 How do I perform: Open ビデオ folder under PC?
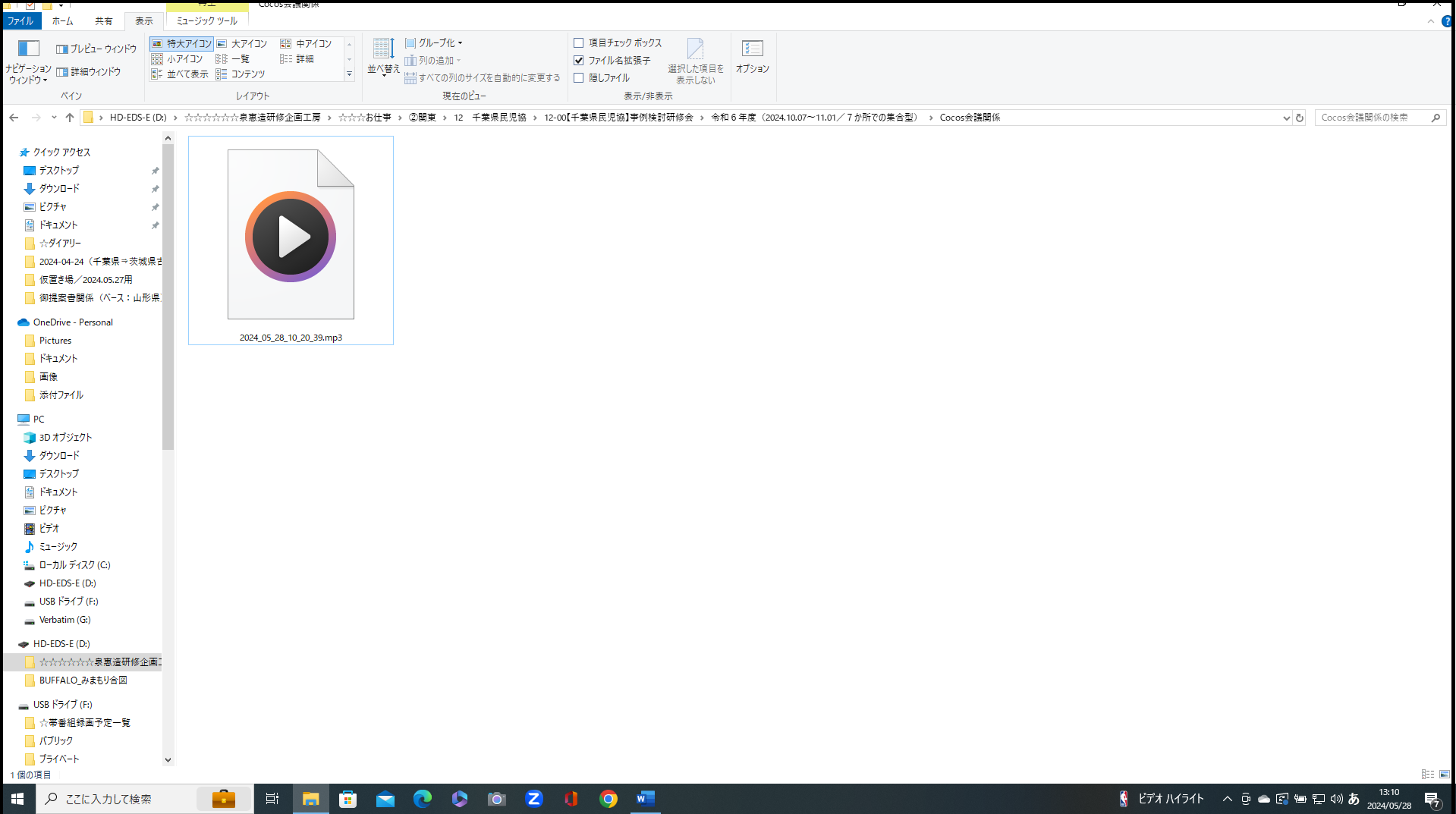49,529
